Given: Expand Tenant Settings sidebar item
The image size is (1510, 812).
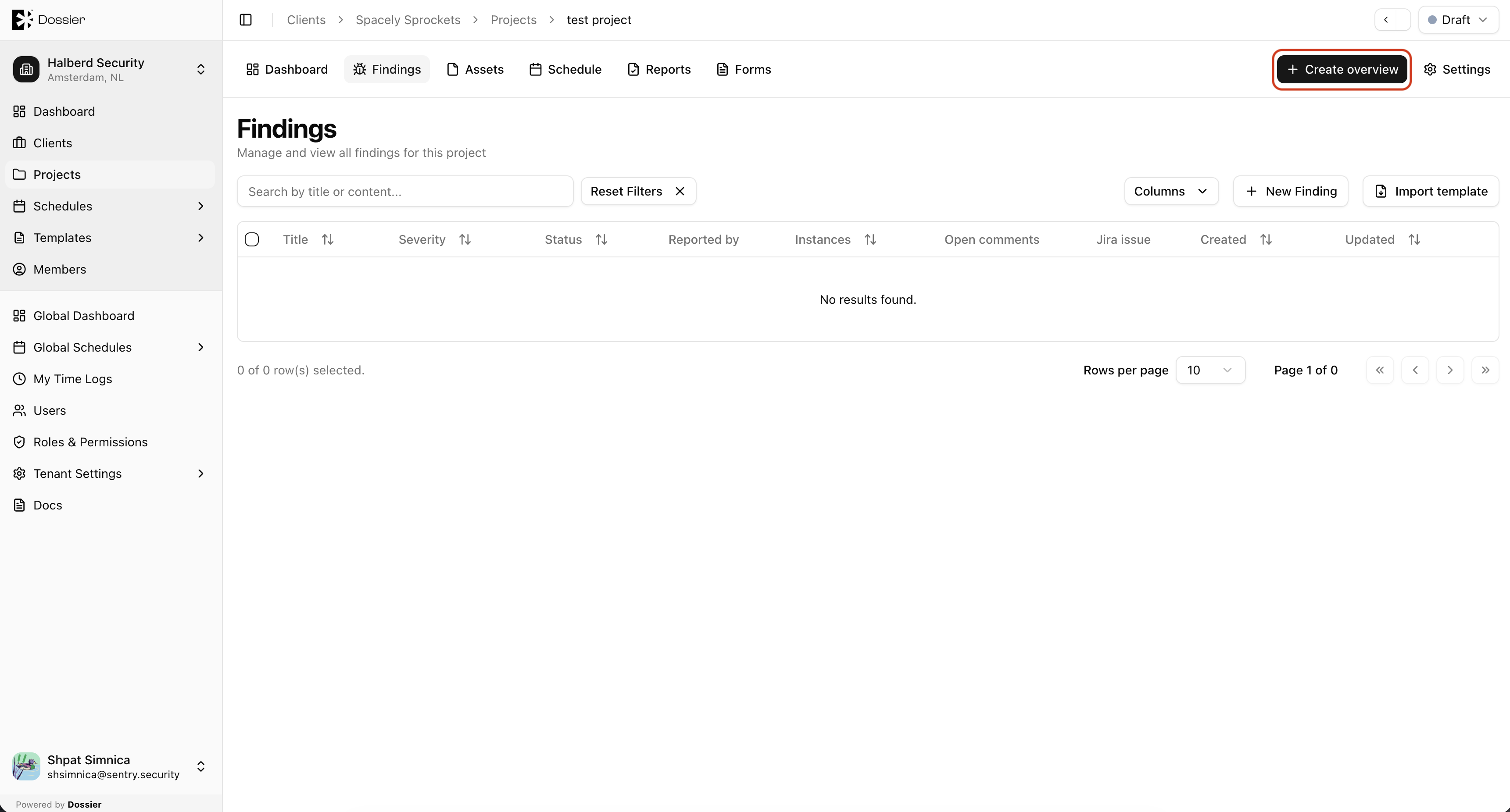Looking at the screenshot, I should pyautogui.click(x=201, y=474).
